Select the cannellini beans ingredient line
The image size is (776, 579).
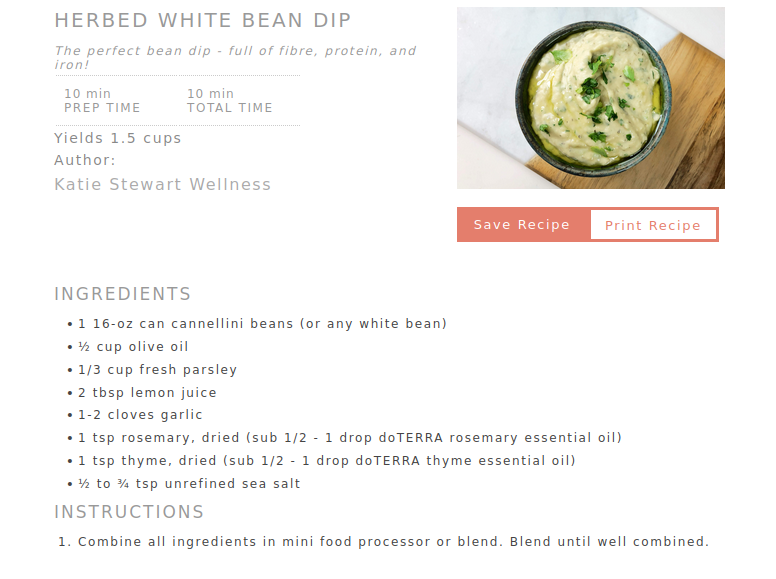point(262,324)
